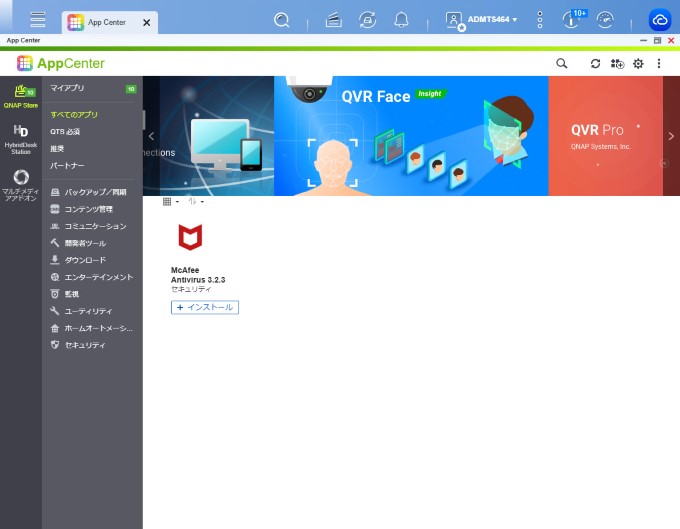Open AppCenter settings gear
This screenshot has height=529, width=680.
click(x=638, y=64)
